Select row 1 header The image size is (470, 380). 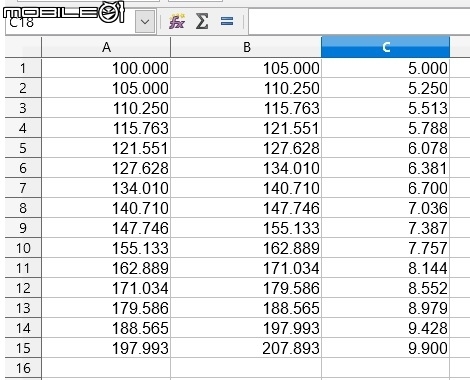click(23, 68)
